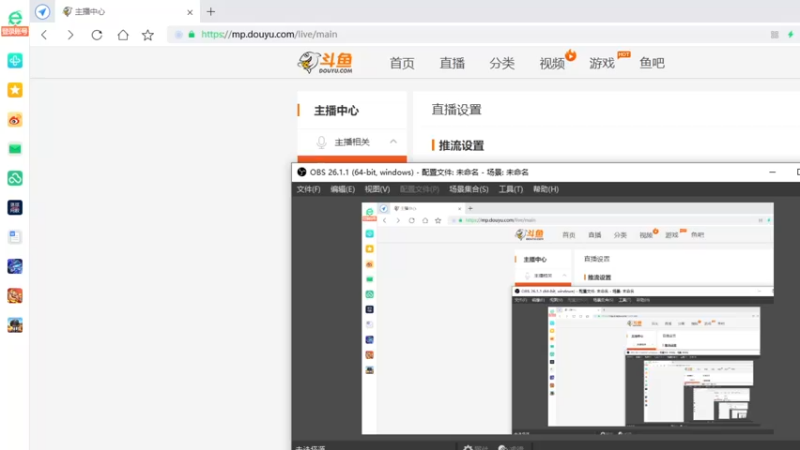Click the blue compass navigation button
Image resolution: width=800 pixels, height=450 pixels.
42,12
